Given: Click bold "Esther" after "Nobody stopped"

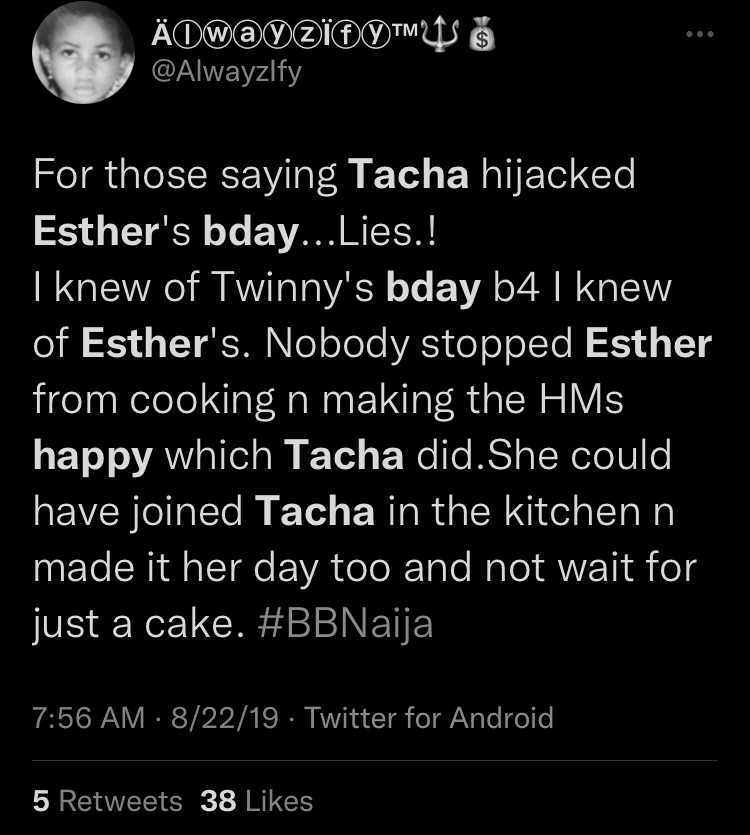Looking at the screenshot, I should (x=648, y=343).
